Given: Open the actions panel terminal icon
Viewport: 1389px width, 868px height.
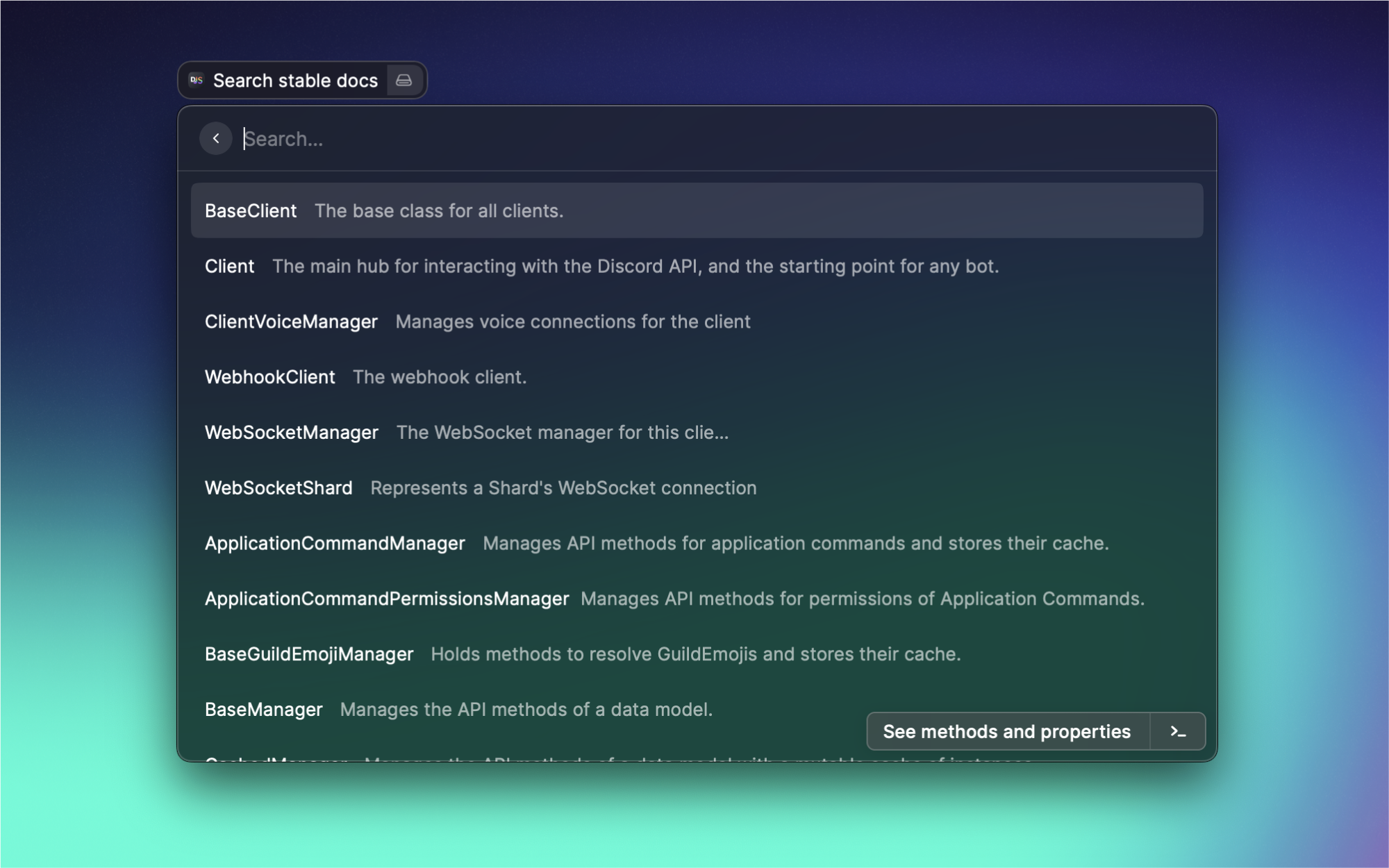Looking at the screenshot, I should point(1177,731).
